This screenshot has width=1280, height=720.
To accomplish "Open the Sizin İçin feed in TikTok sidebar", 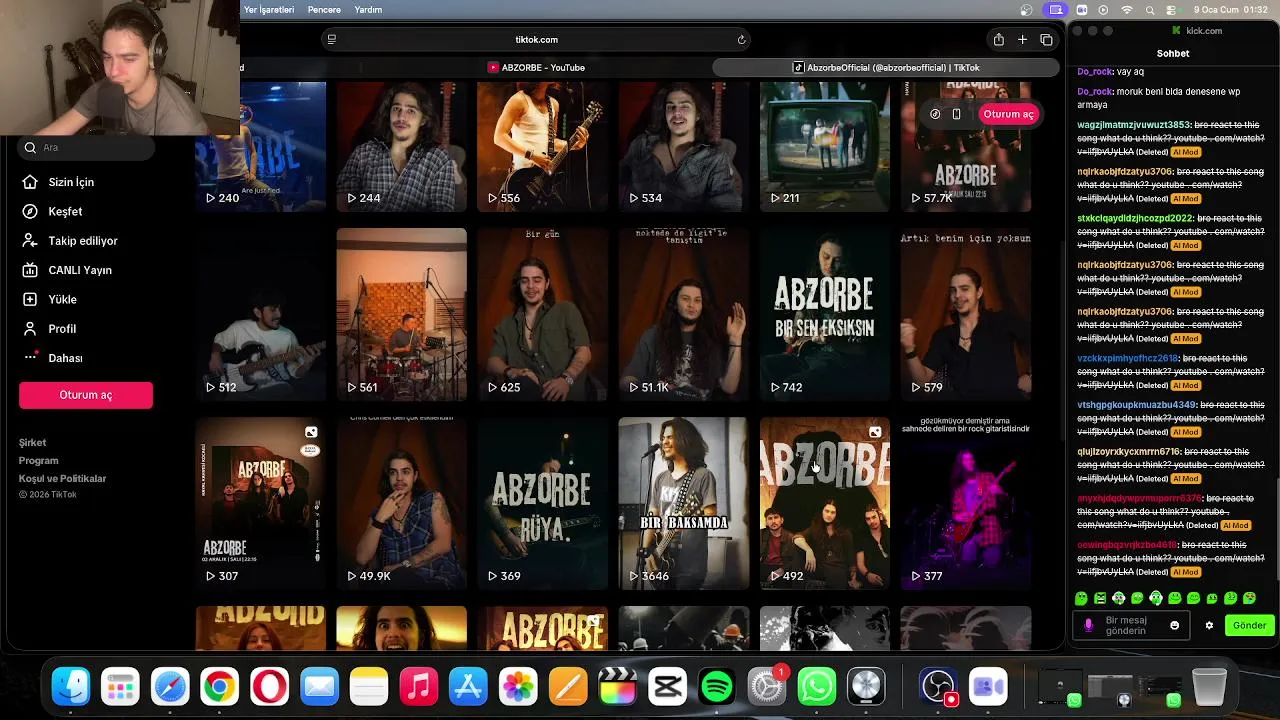I will [x=71, y=182].
